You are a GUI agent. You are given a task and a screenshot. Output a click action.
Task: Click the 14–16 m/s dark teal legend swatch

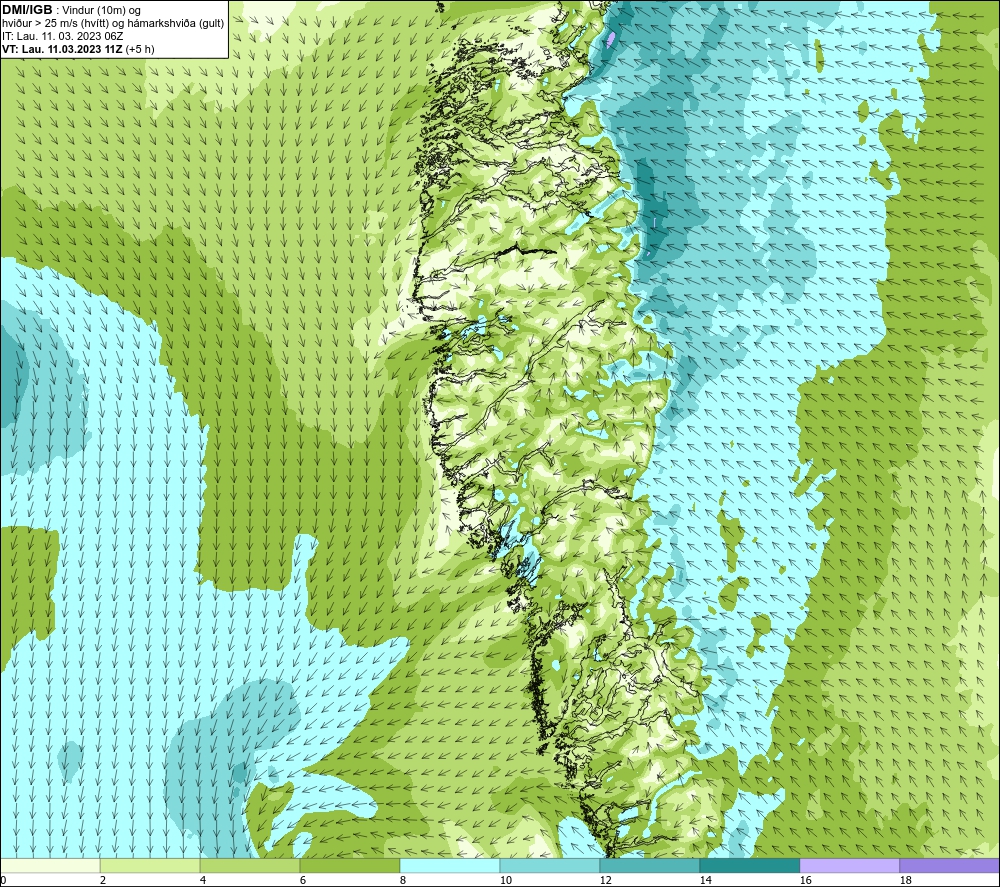(749, 865)
